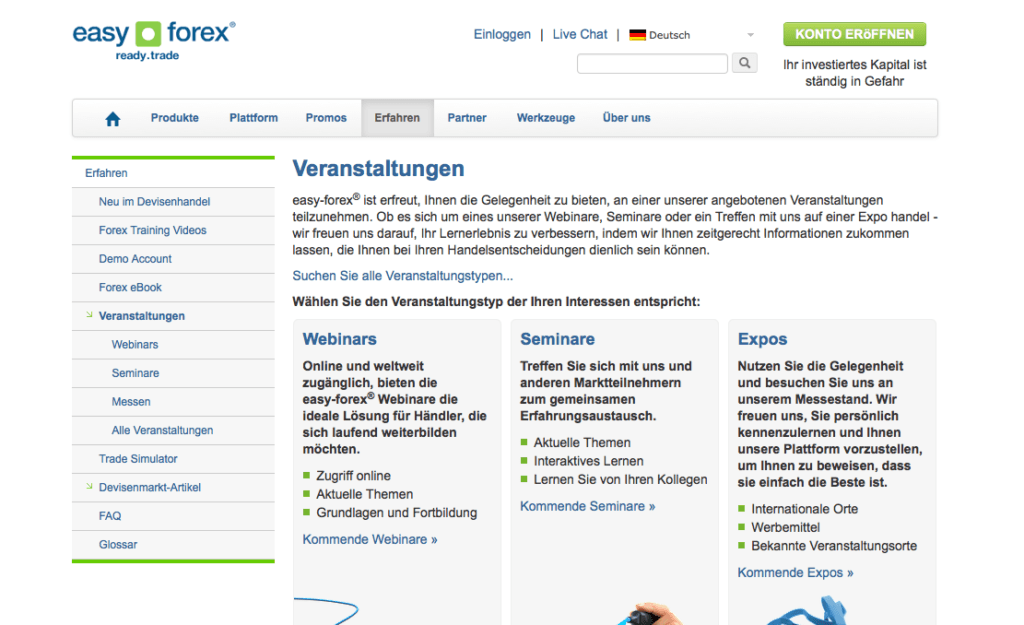Click 'Lernen Sie von Ihren Kollegen' text
This screenshot has width=1024, height=625.
tap(620, 479)
